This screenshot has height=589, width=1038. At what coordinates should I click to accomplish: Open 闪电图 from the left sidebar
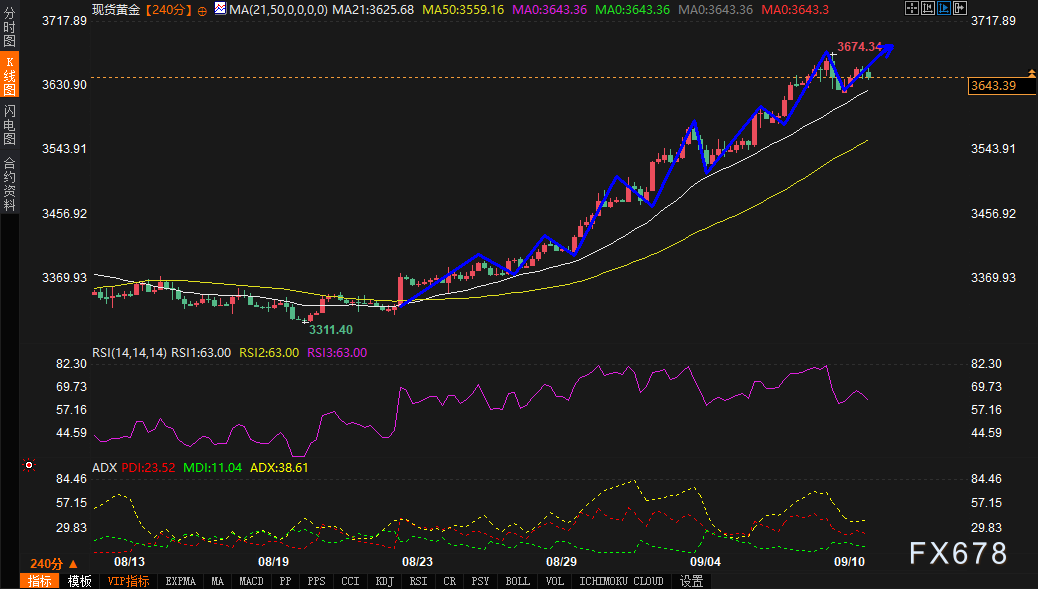[9, 126]
